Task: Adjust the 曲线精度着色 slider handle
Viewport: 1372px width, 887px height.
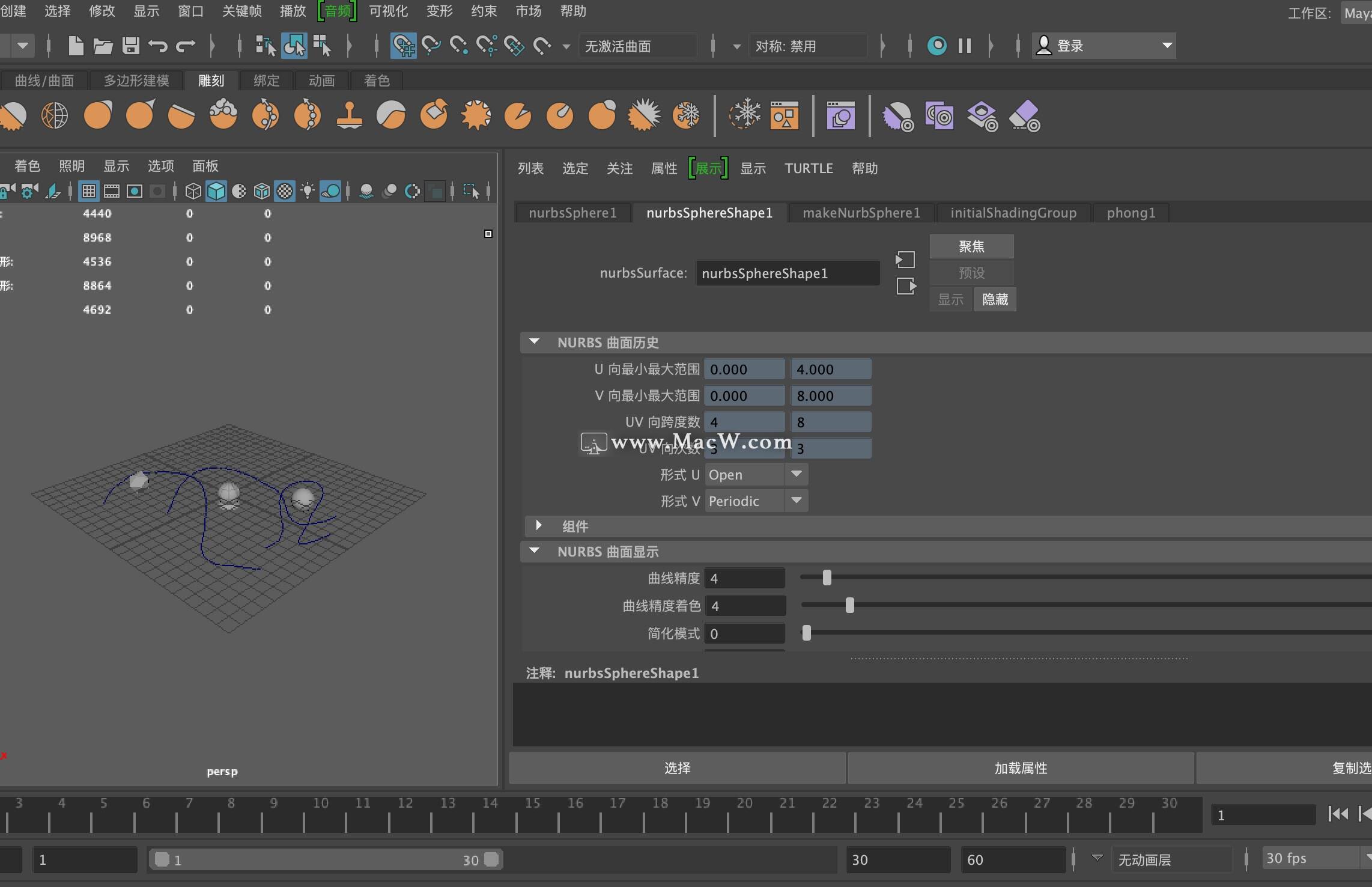Action: coord(849,605)
